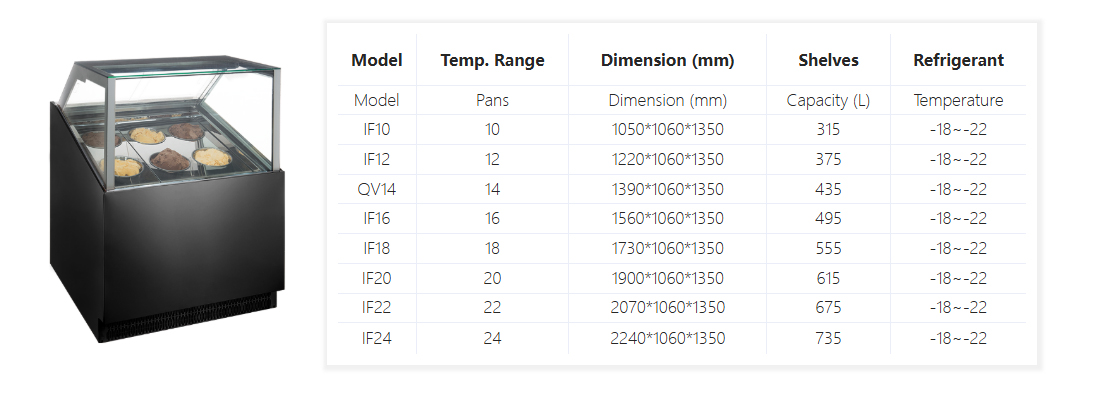Select the Pans subheader cell

pyautogui.click(x=492, y=100)
